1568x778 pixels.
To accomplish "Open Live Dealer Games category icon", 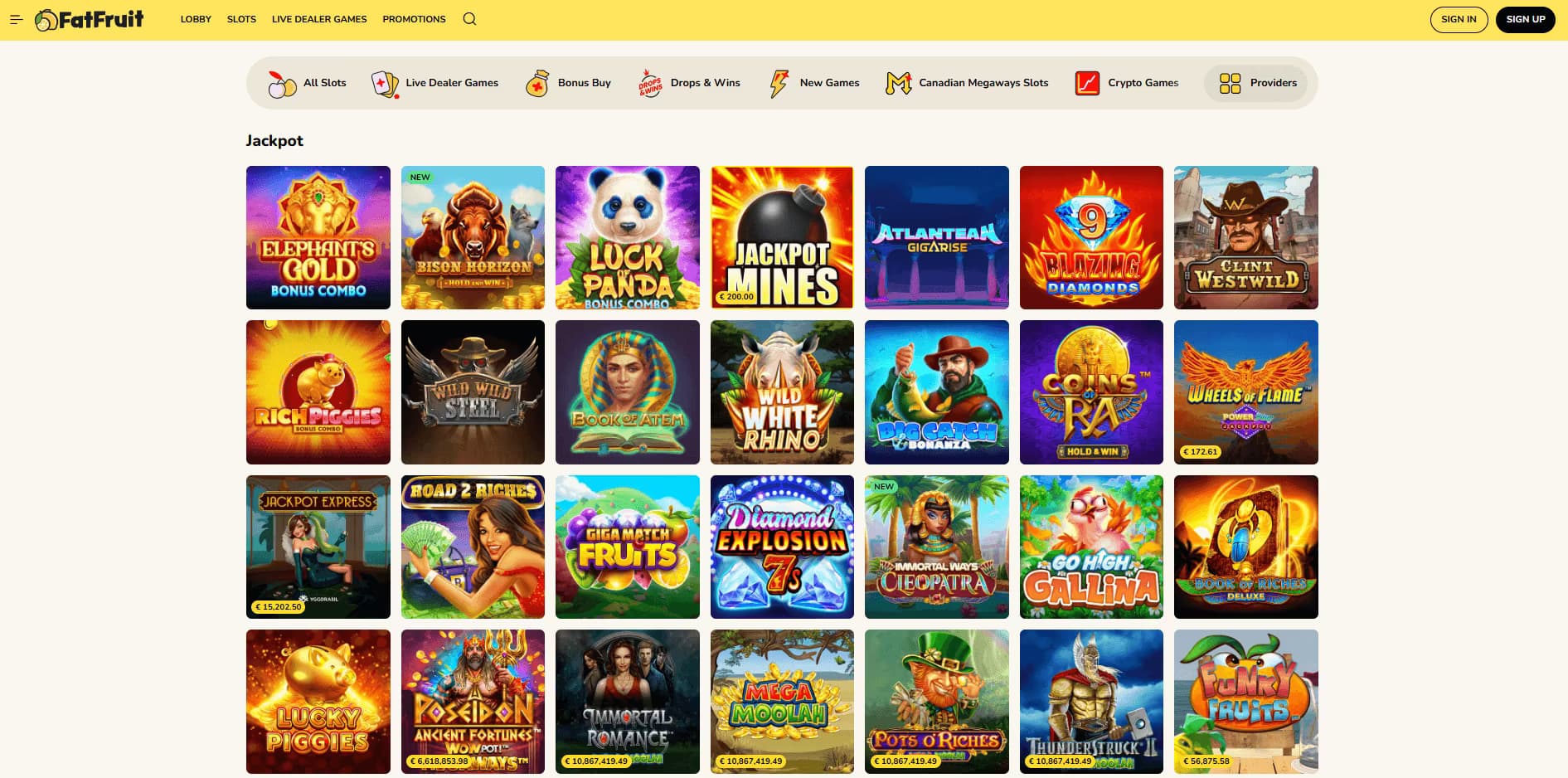I will tap(386, 83).
